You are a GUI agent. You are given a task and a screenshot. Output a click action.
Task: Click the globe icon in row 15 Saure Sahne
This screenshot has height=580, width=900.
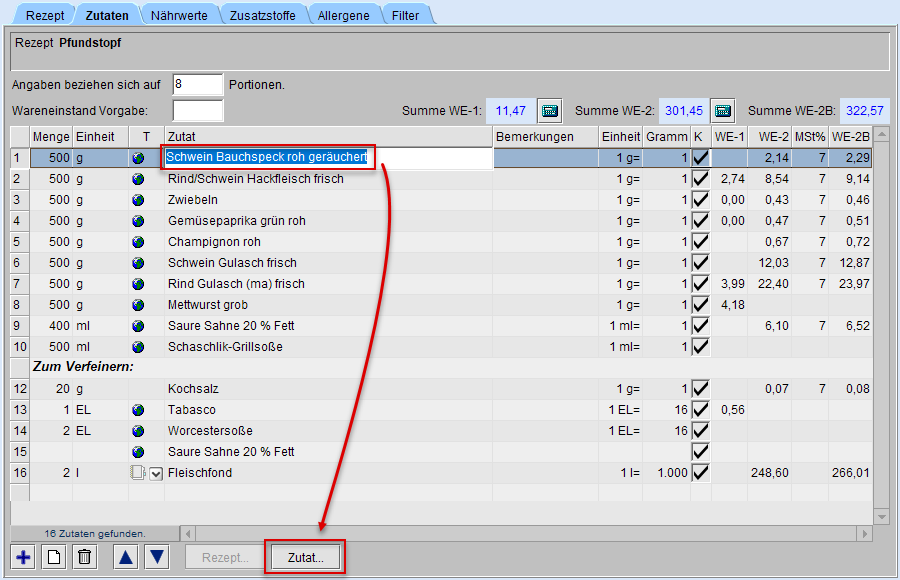click(138, 452)
